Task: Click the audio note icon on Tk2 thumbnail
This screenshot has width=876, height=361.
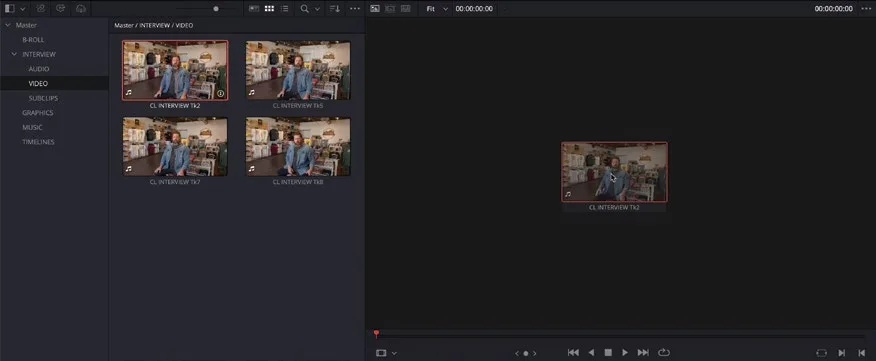Action: click(x=128, y=93)
